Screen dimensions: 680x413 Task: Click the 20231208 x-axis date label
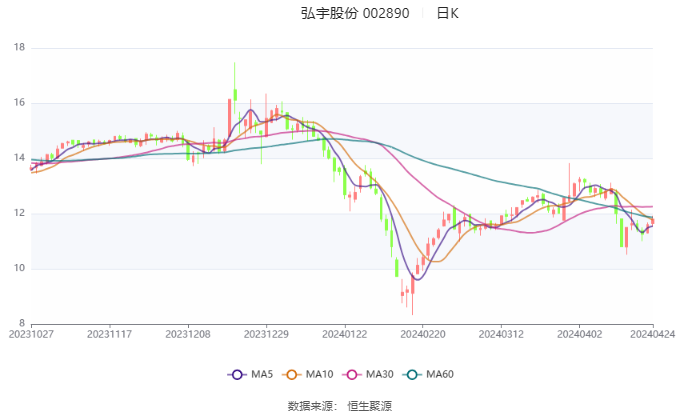coord(188,334)
